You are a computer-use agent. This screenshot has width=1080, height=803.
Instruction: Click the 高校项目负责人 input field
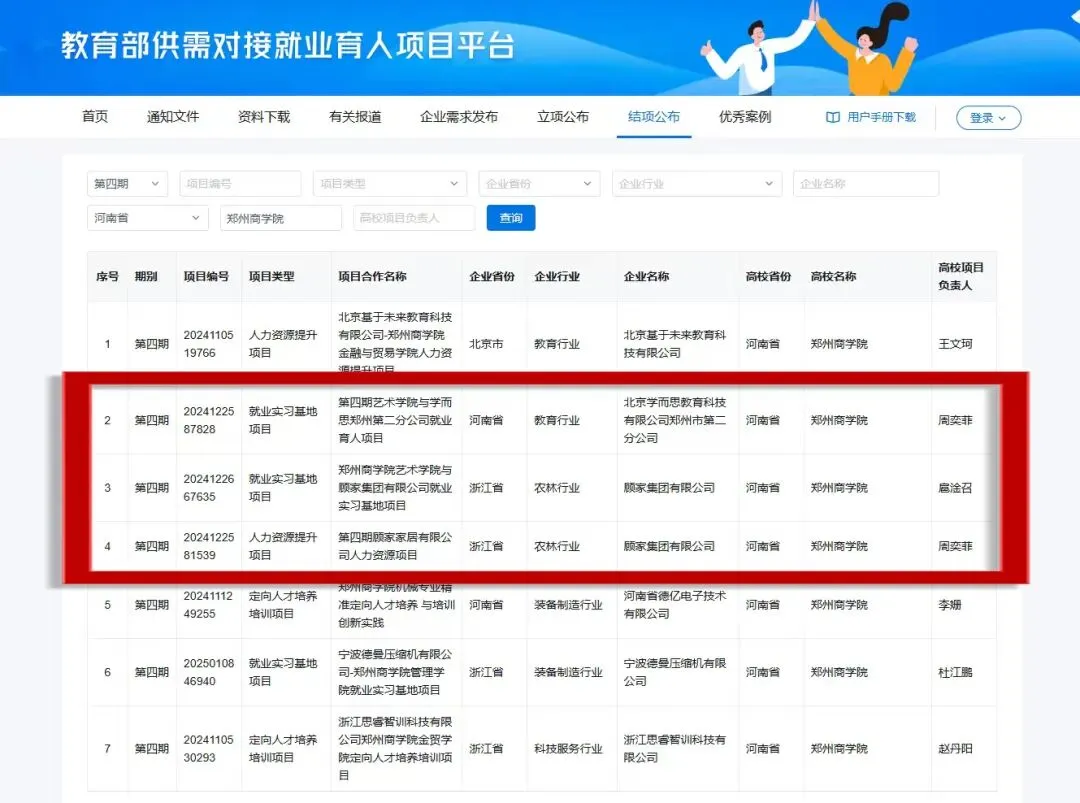pos(414,218)
